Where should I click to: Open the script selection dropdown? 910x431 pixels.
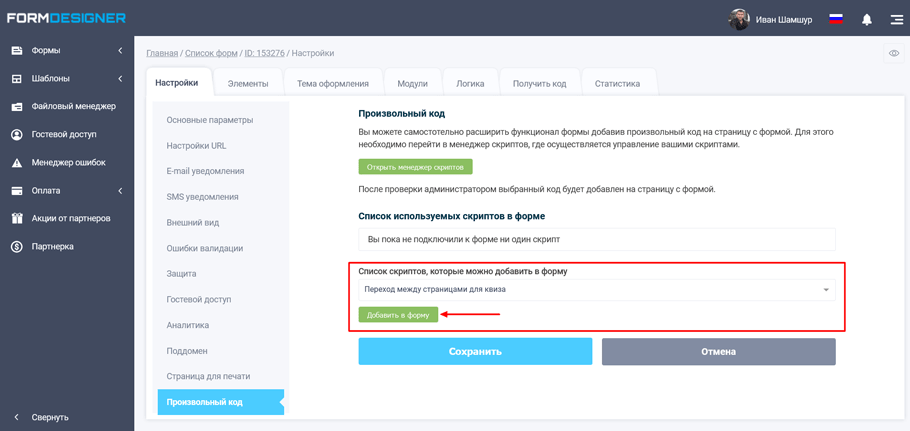coord(596,290)
